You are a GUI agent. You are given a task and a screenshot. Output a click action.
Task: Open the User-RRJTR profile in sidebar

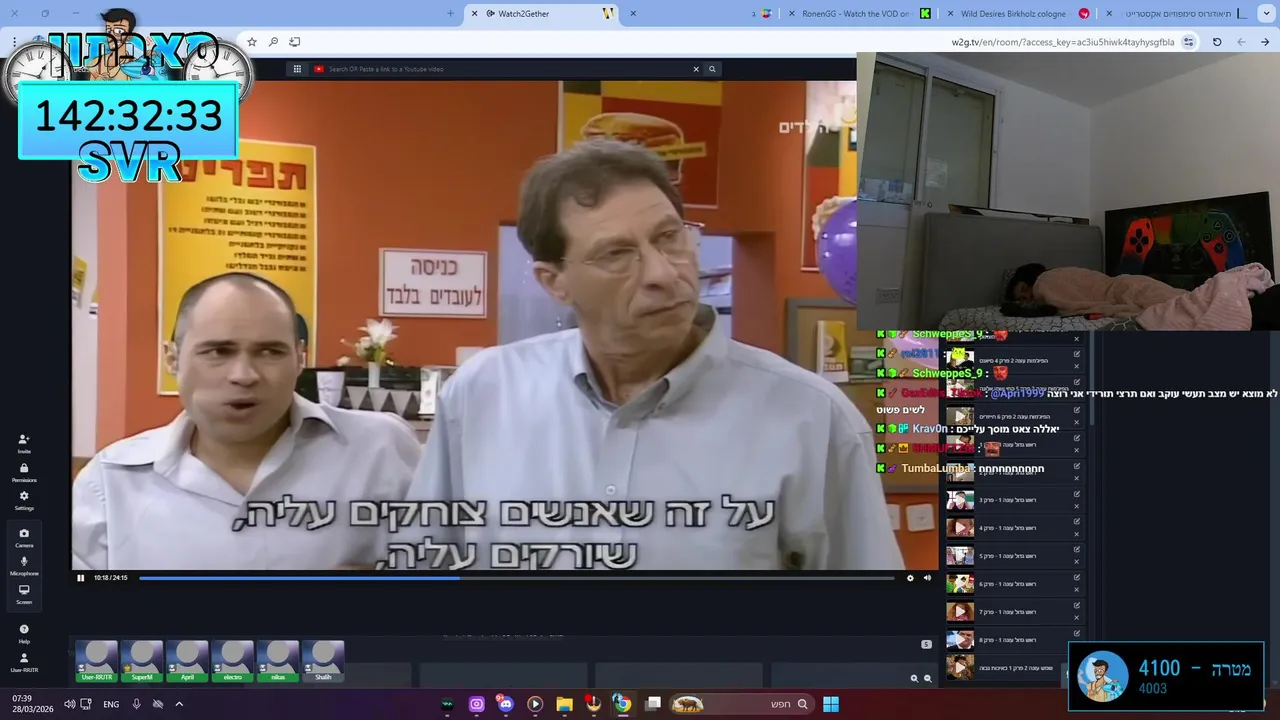point(24,662)
